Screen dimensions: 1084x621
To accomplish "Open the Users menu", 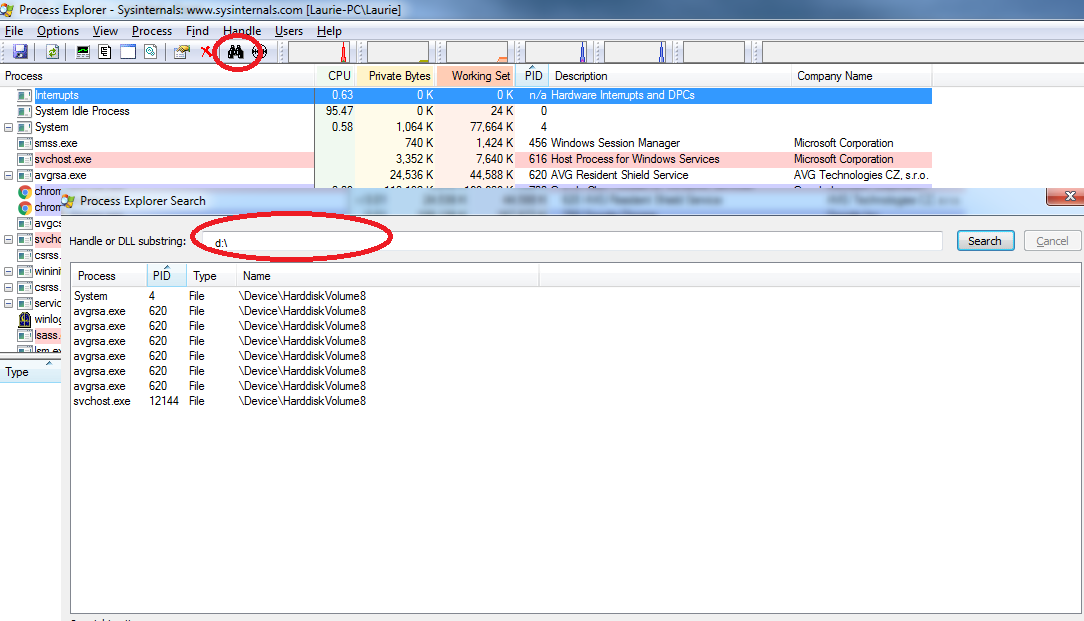I will (288, 31).
